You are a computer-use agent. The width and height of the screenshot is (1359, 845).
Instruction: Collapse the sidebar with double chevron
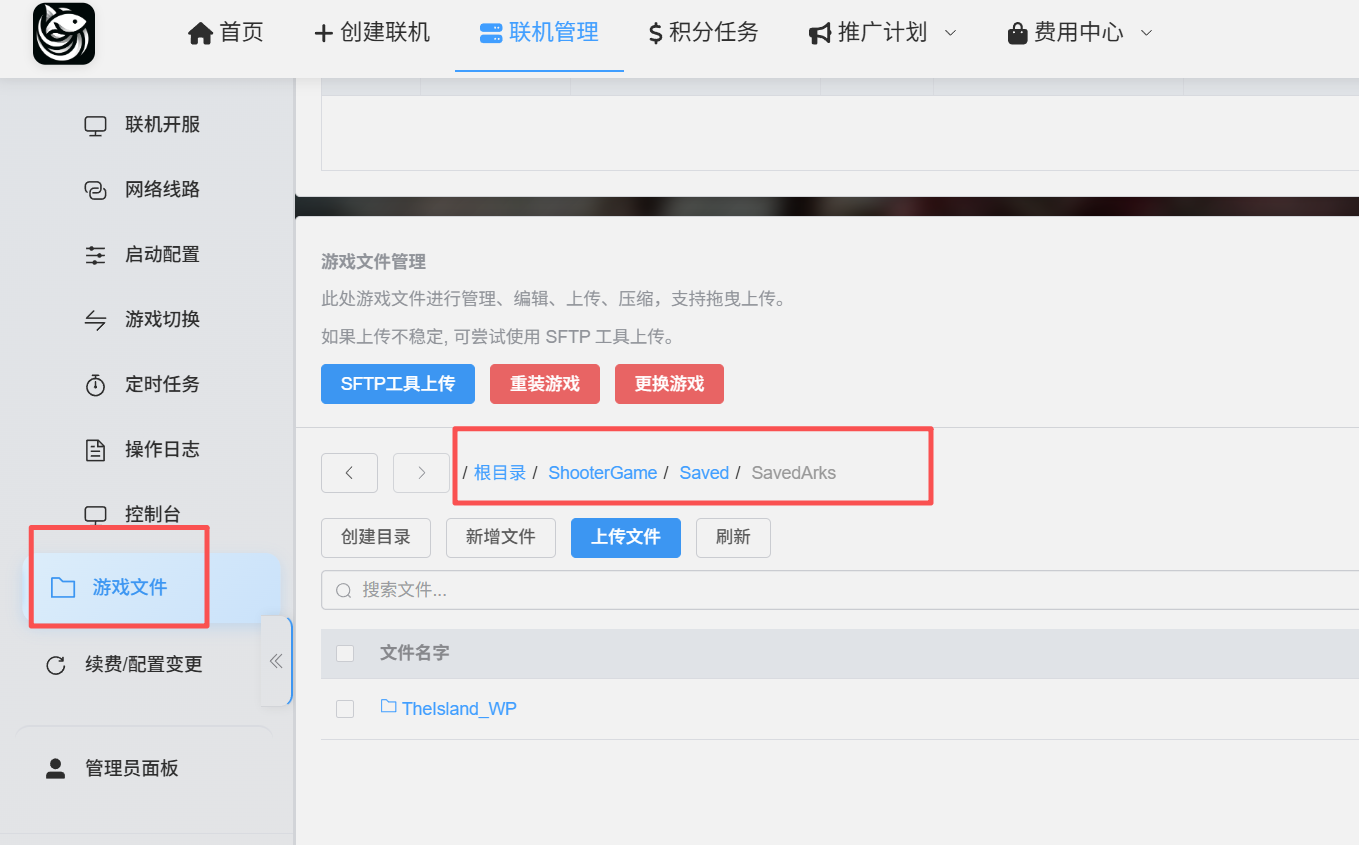pos(276,661)
